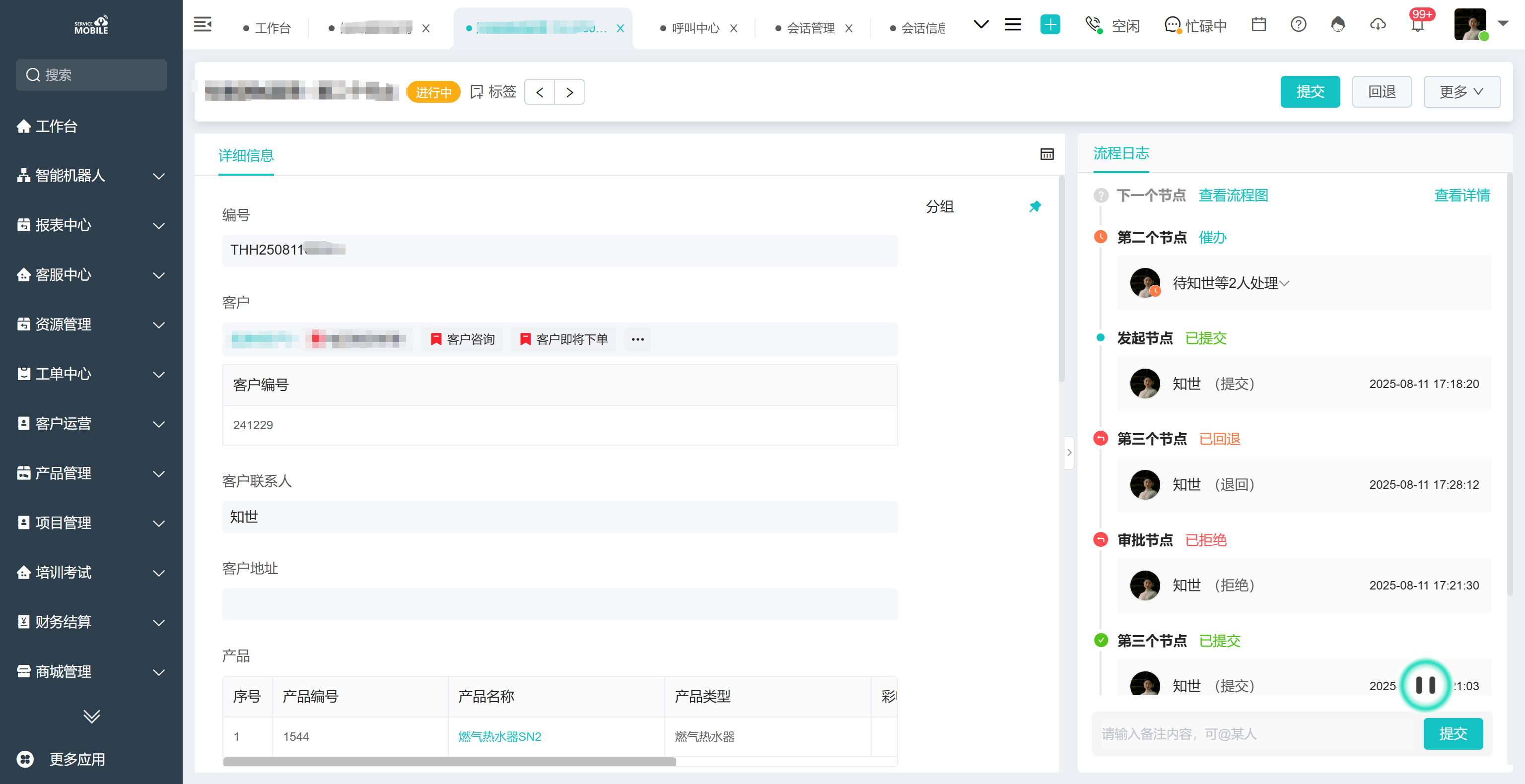Open the layout settings icon in 详细信息
Viewport: 1525px width, 784px height.
coord(1046,154)
